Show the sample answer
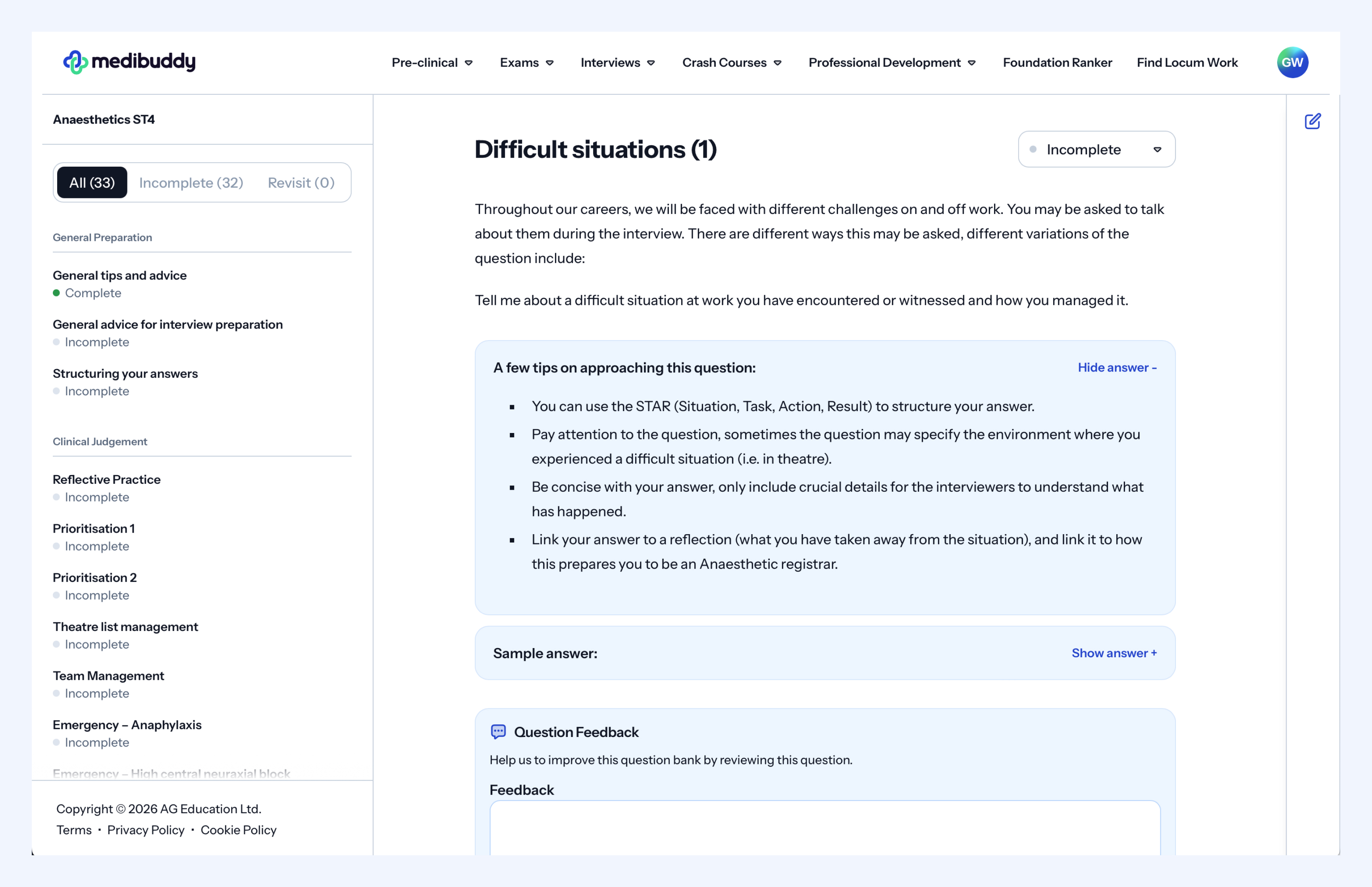This screenshot has width=1372, height=887. coord(1114,652)
